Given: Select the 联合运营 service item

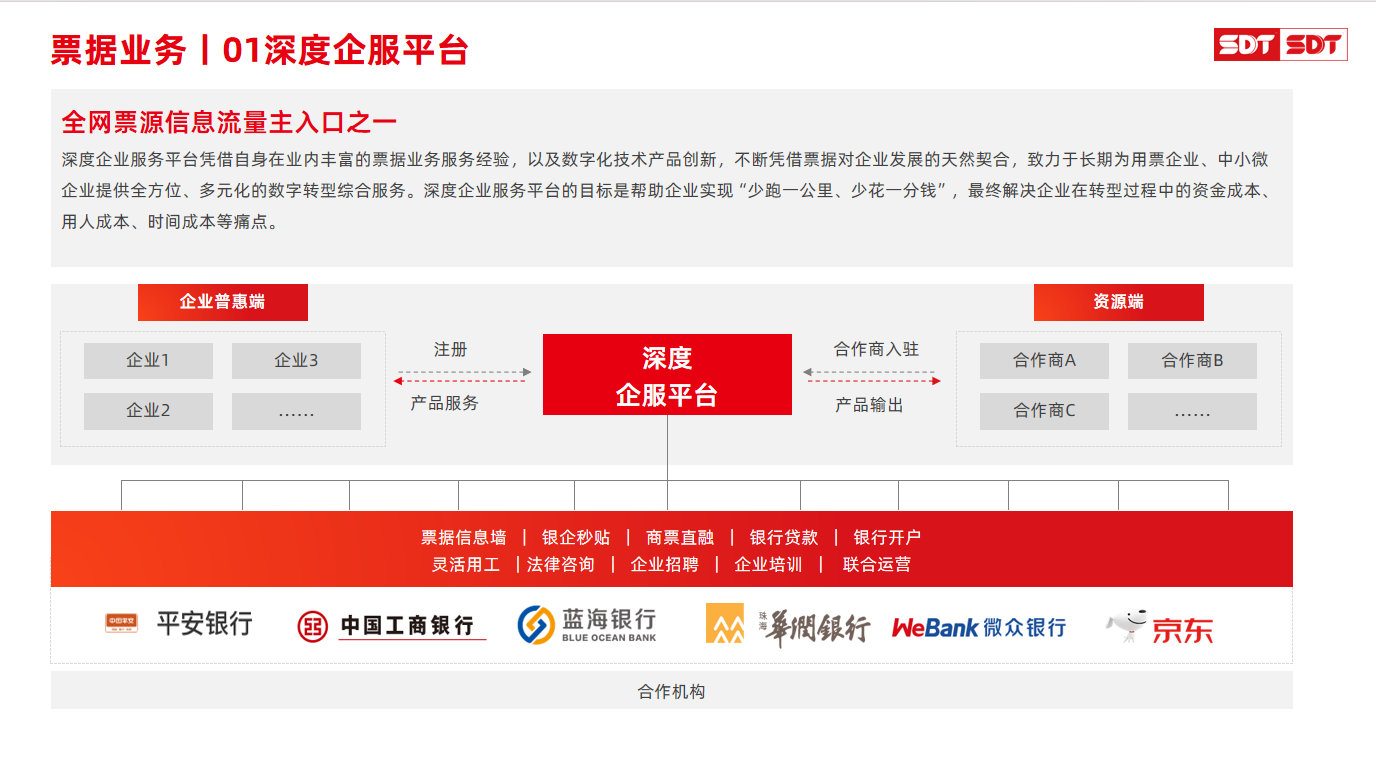Looking at the screenshot, I should pos(876,565).
